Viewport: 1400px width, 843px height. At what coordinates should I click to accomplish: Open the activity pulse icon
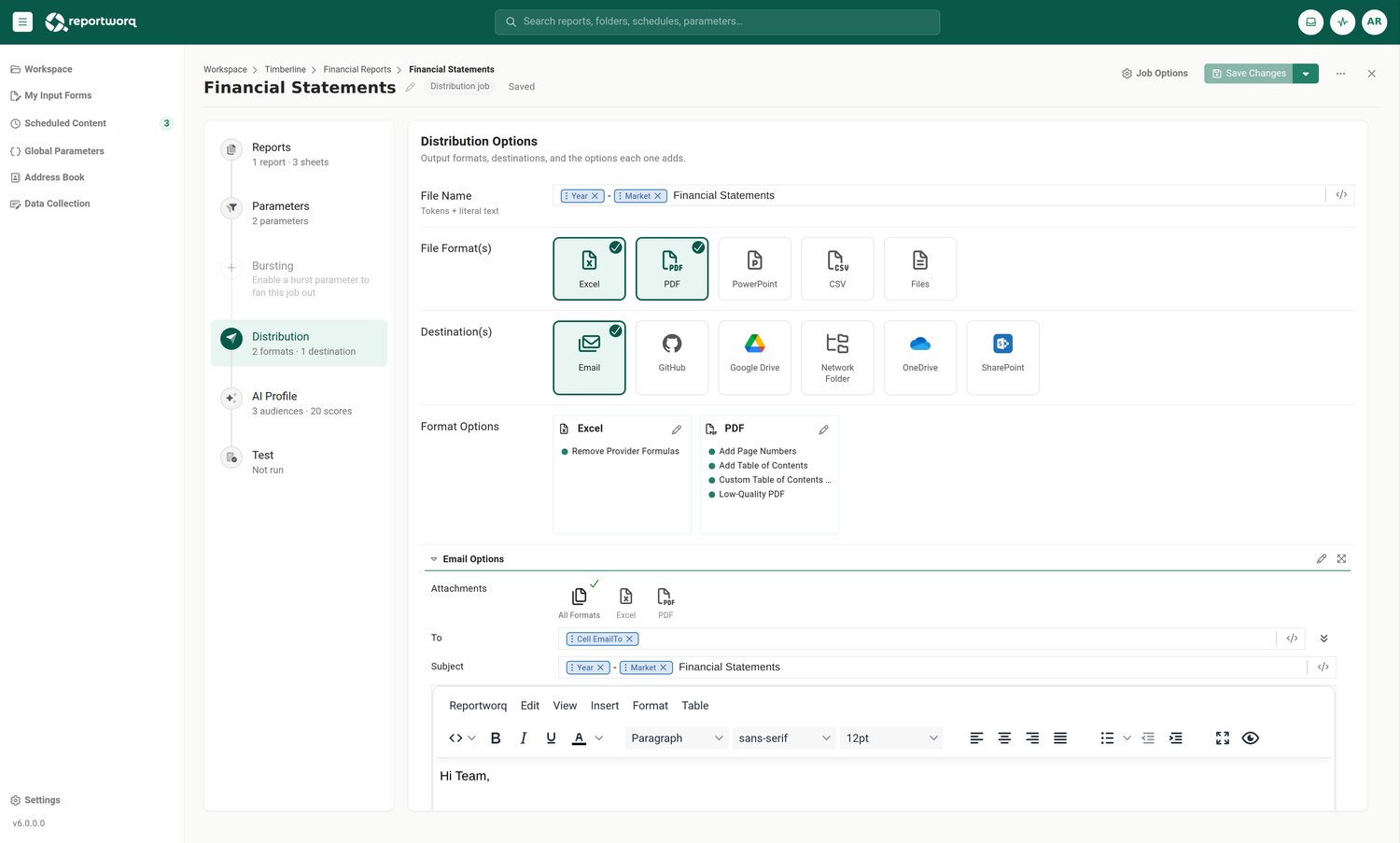(x=1342, y=21)
